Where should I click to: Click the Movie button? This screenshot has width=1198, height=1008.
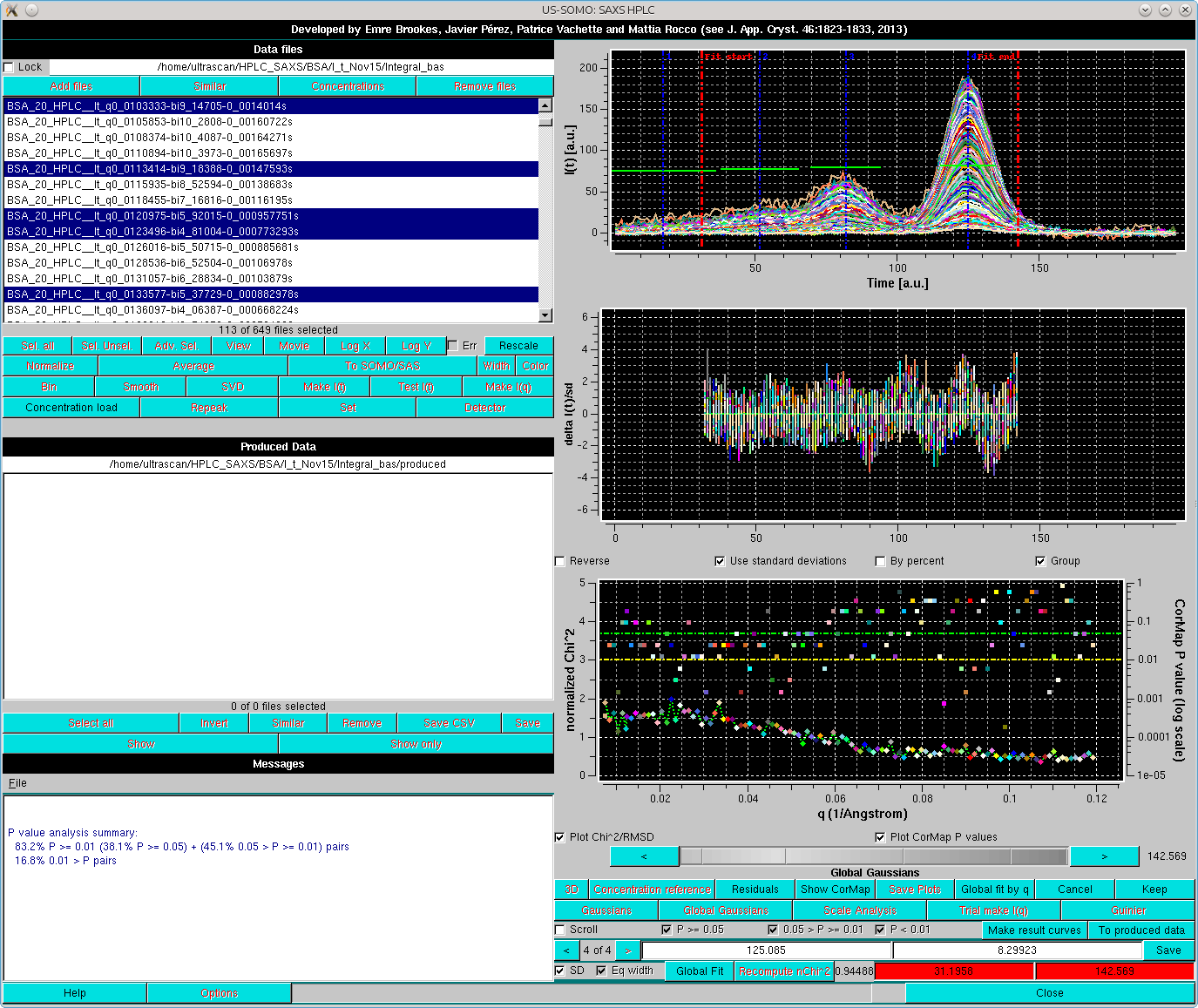pyautogui.click(x=294, y=346)
